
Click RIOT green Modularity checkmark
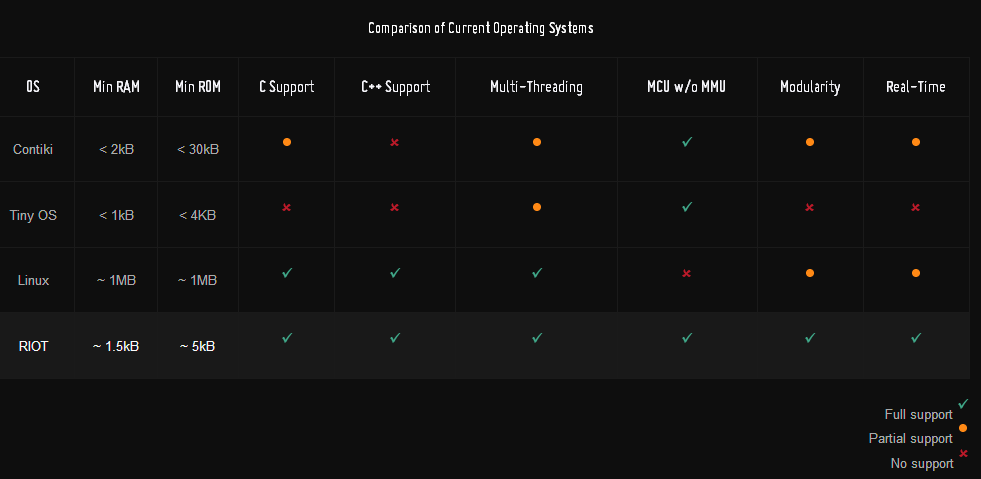click(810, 338)
